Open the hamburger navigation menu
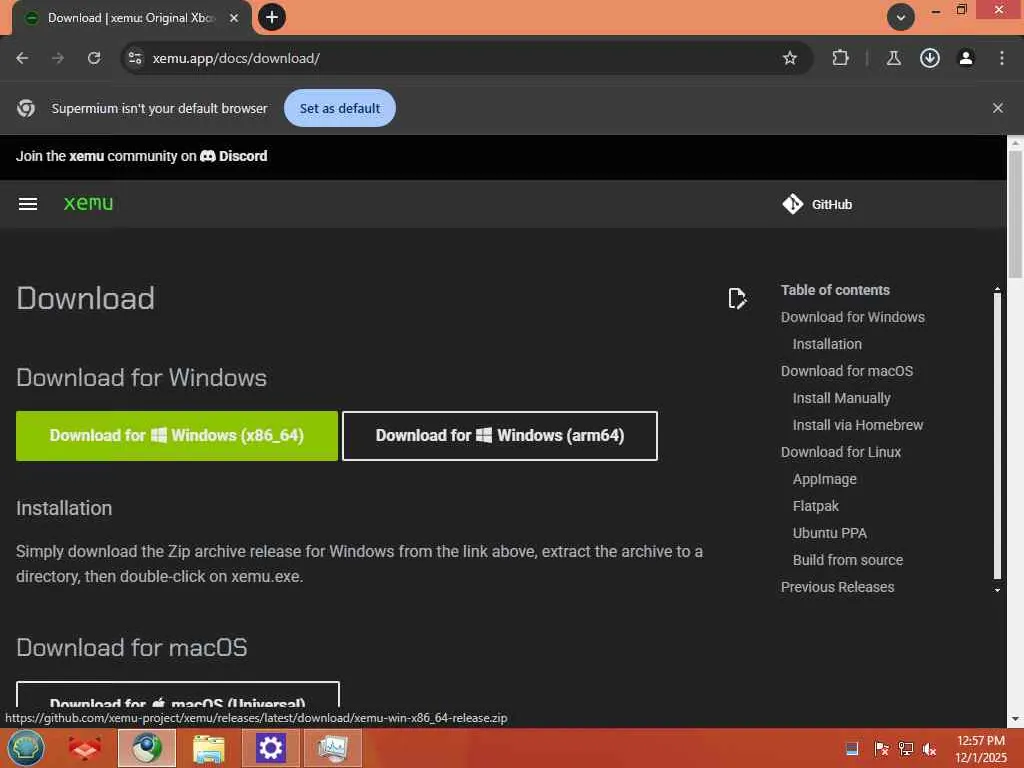The width and height of the screenshot is (1024, 768). [x=27, y=204]
